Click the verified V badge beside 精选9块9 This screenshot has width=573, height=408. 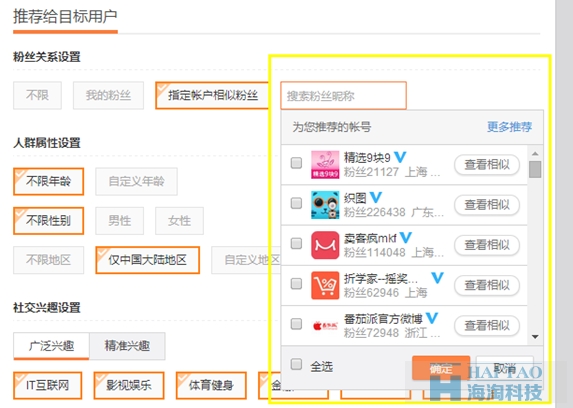click(x=400, y=157)
